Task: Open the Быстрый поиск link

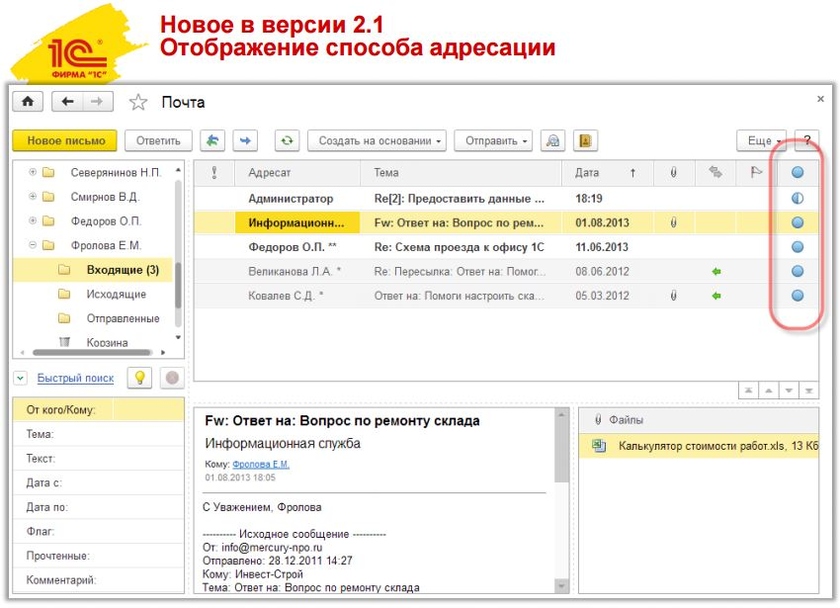Action: (x=76, y=378)
